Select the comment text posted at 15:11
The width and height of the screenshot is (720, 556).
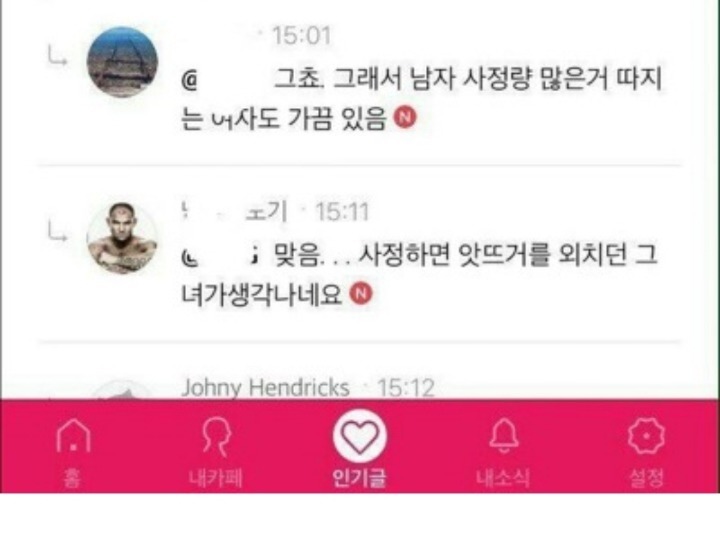420,275
